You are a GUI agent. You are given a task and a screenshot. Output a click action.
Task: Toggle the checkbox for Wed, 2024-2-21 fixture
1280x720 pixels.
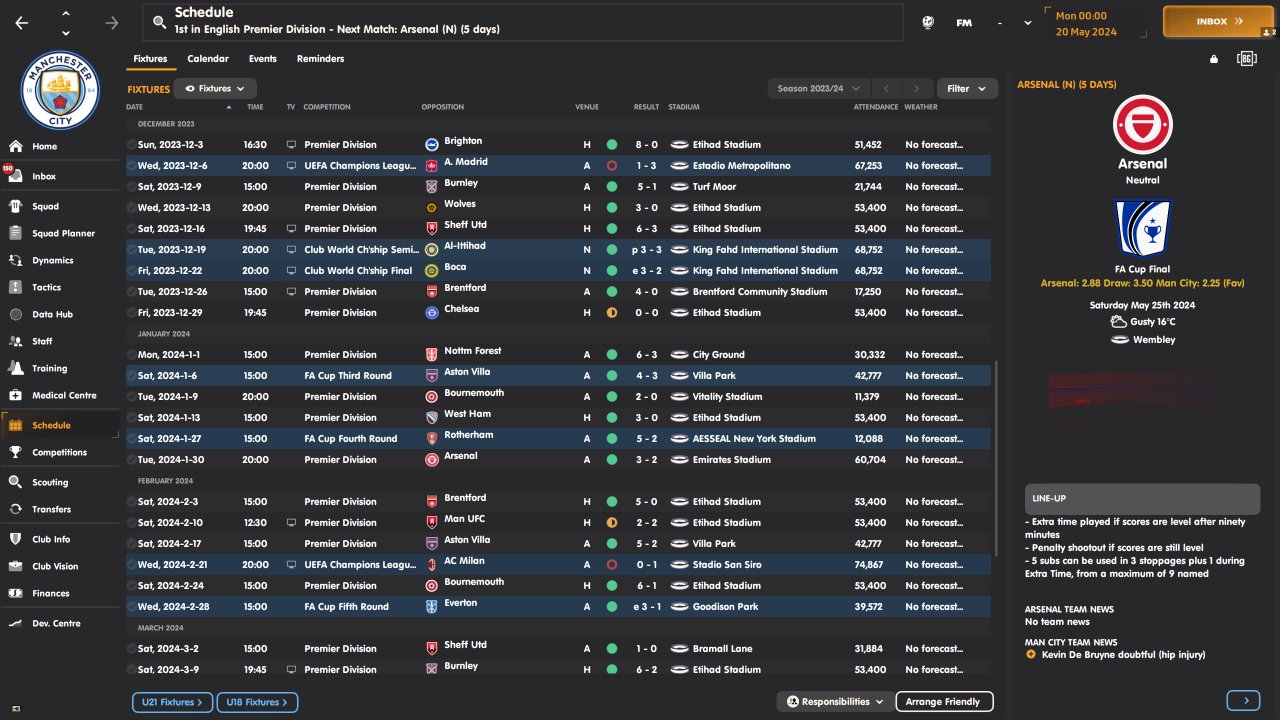tap(132, 565)
